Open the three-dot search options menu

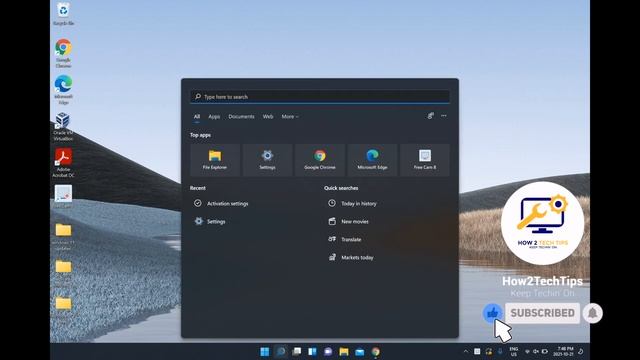(444, 116)
